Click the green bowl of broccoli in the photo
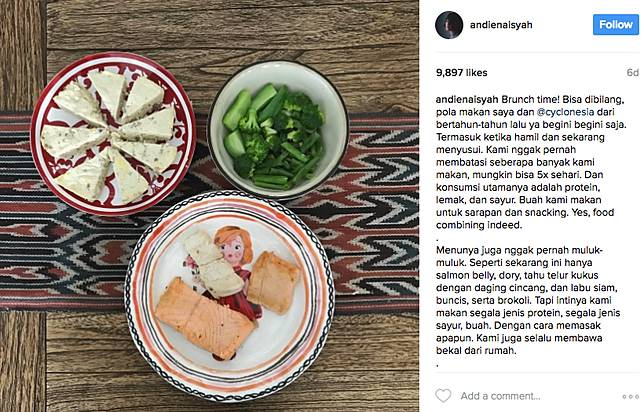The image size is (644, 412). 278,130
